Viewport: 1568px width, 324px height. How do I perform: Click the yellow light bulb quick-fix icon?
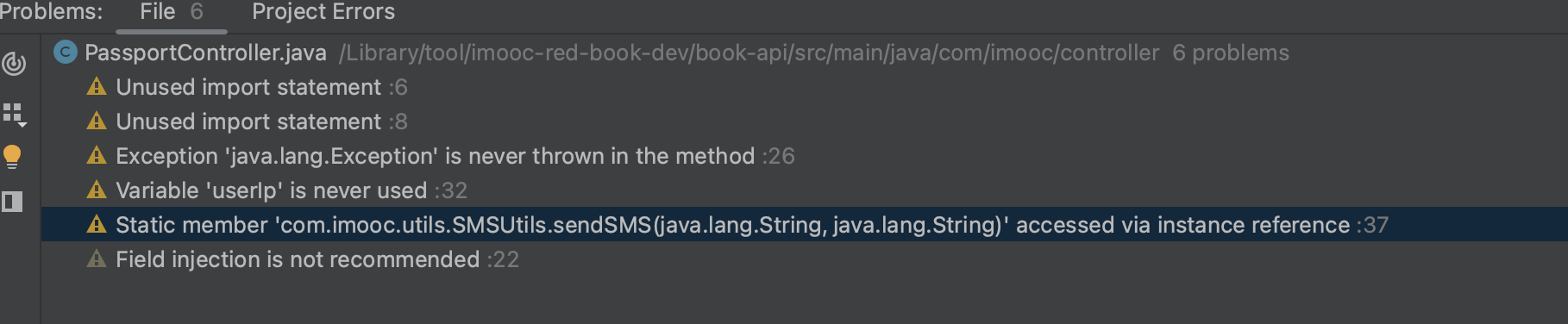[x=13, y=157]
